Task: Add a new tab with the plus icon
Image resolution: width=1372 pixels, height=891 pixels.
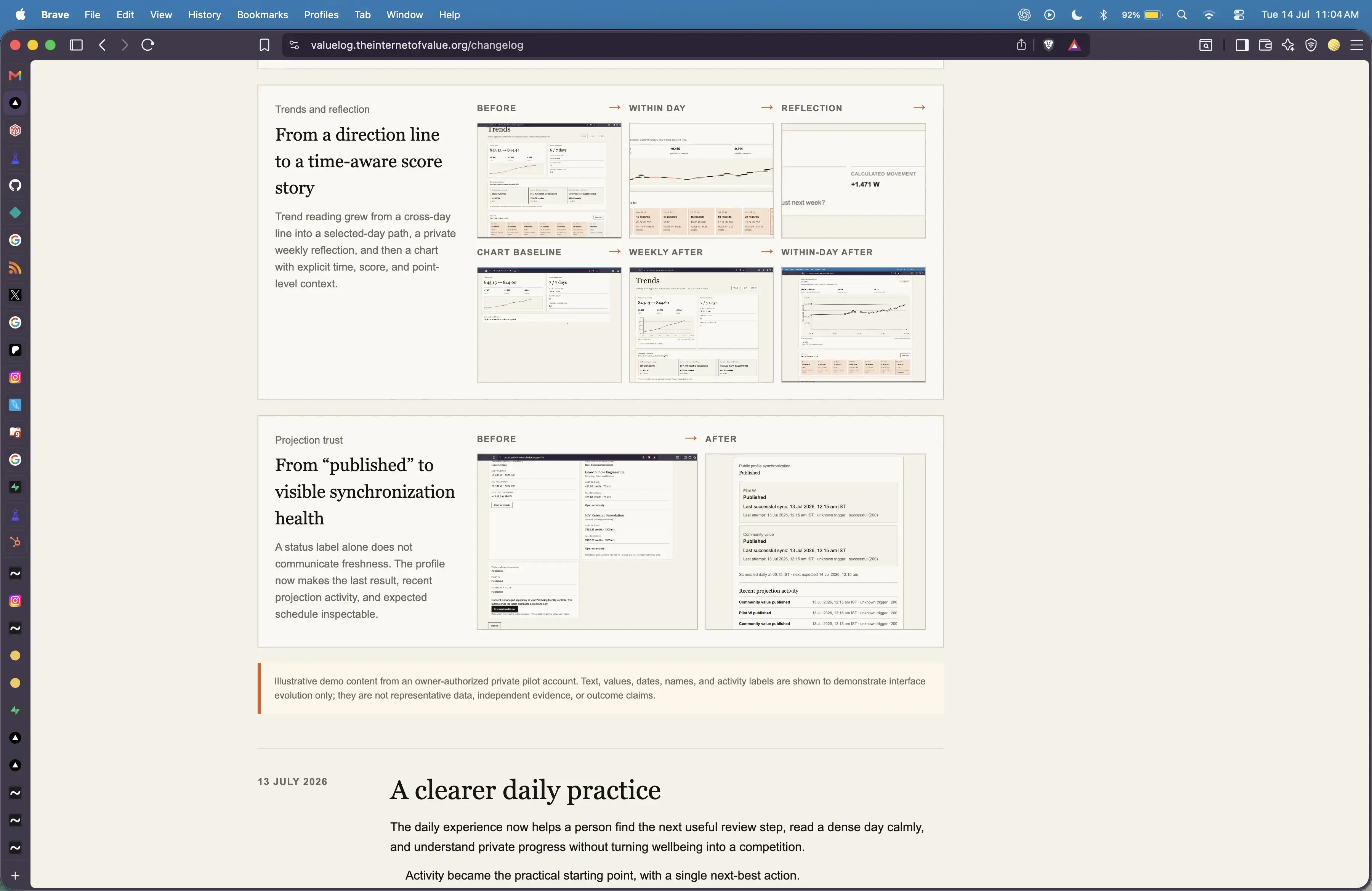Action: (16, 875)
